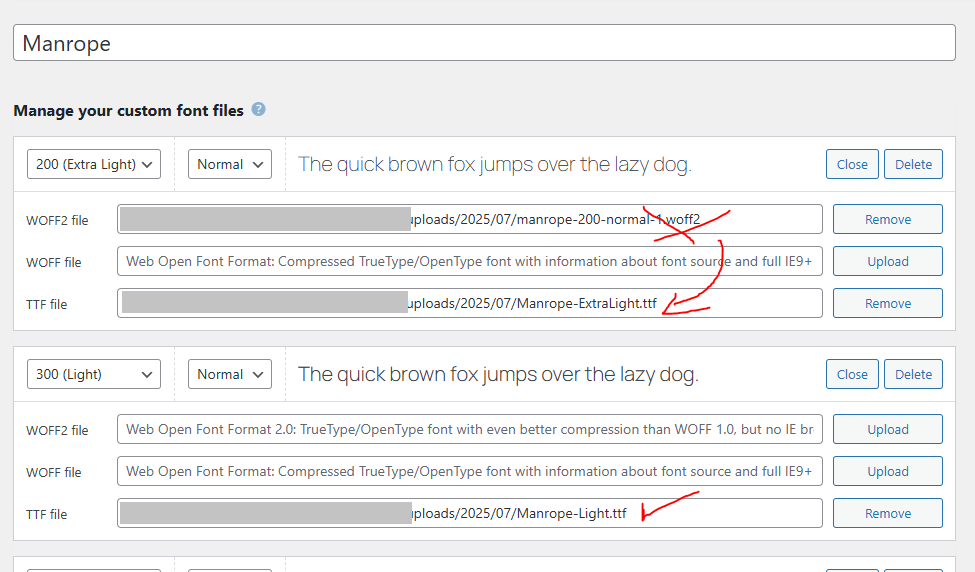Open the 200 (Extra Light) weight dropdown

pyautogui.click(x=94, y=164)
